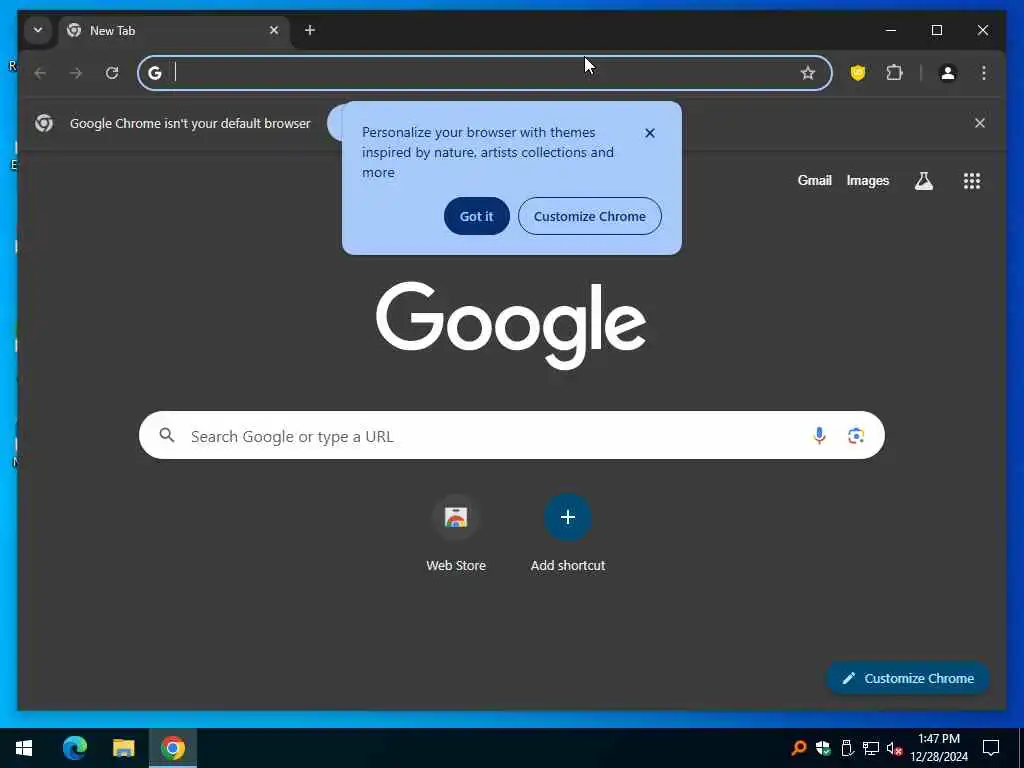1024x768 pixels.
Task: Click the orange magnifier tray icon
Action: (x=799, y=748)
